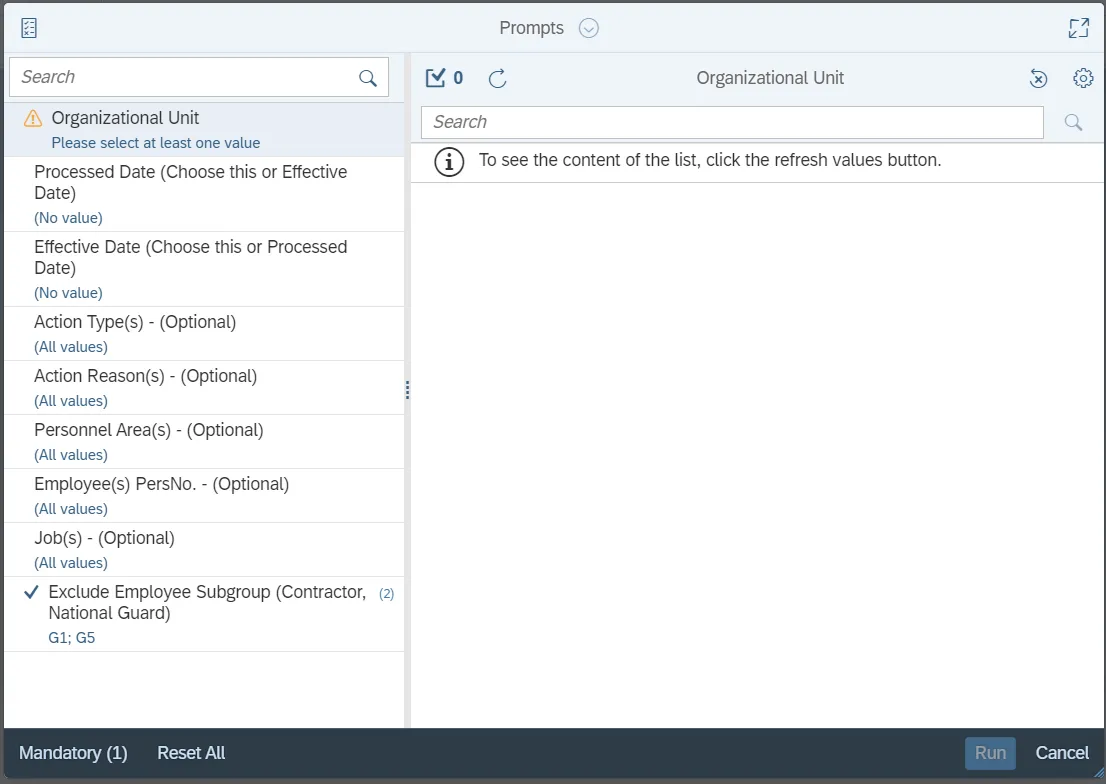Click the prompt summary icon top-left
The width and height of the screenshot is (1106, 784).
pyautogui.click(x=29, y=28)
